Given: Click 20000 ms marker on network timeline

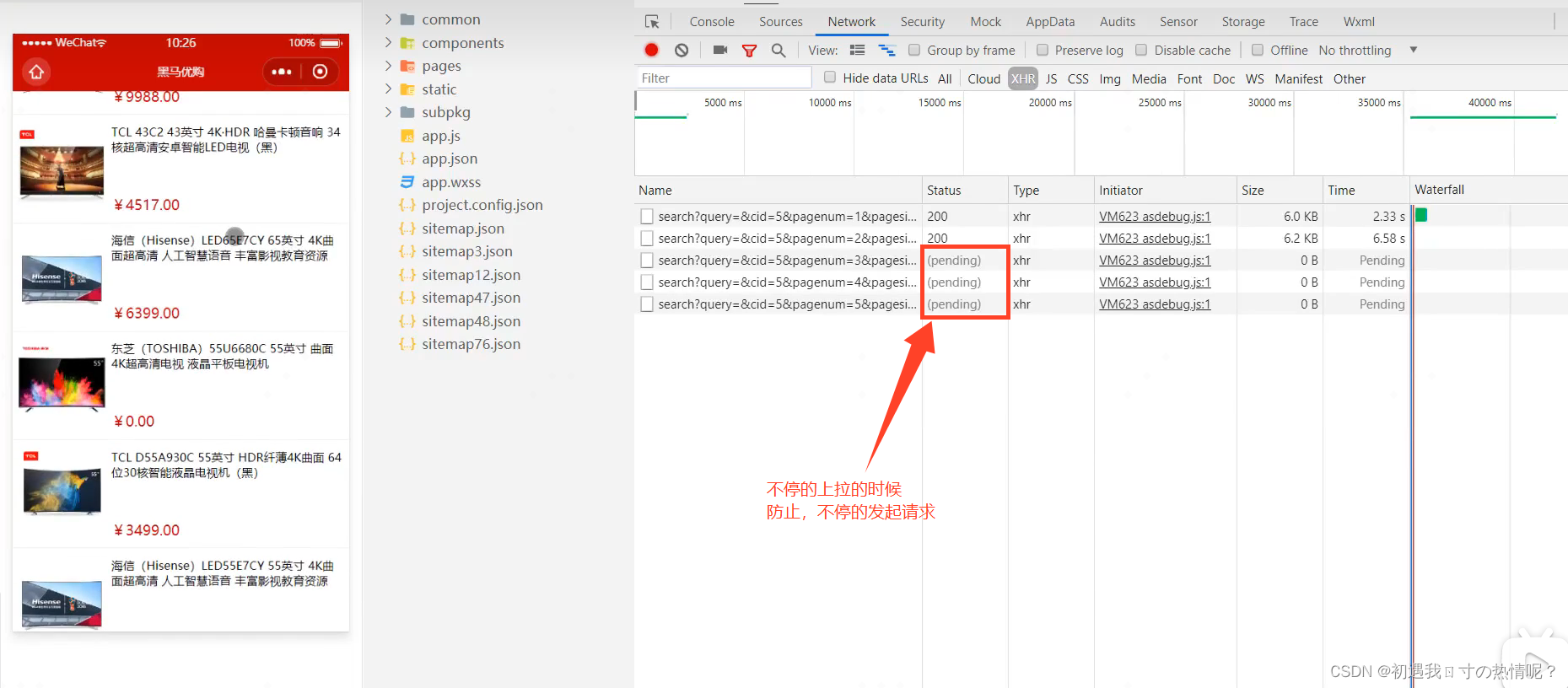Looking at the screenshot, I should [x=1050, y=103].
